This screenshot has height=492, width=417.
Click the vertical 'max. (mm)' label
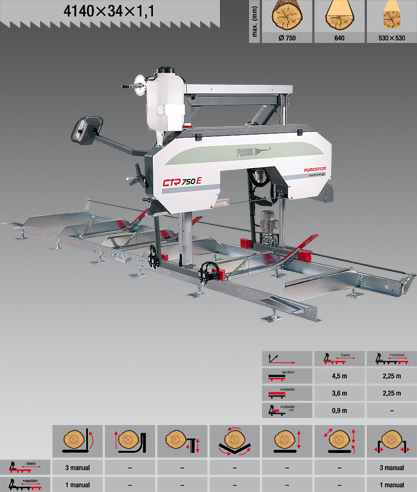tap(255, 21)
